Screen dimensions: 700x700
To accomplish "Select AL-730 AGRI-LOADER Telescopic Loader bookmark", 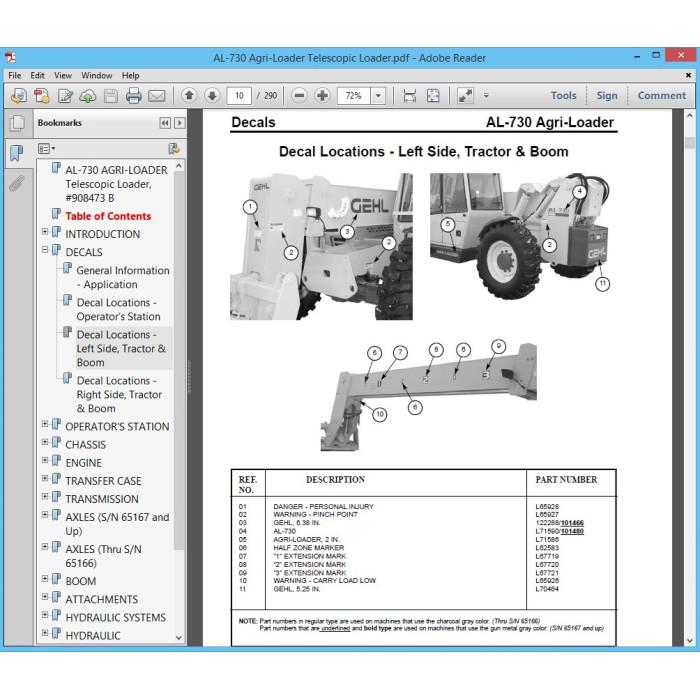I will (x=116, y=184).
